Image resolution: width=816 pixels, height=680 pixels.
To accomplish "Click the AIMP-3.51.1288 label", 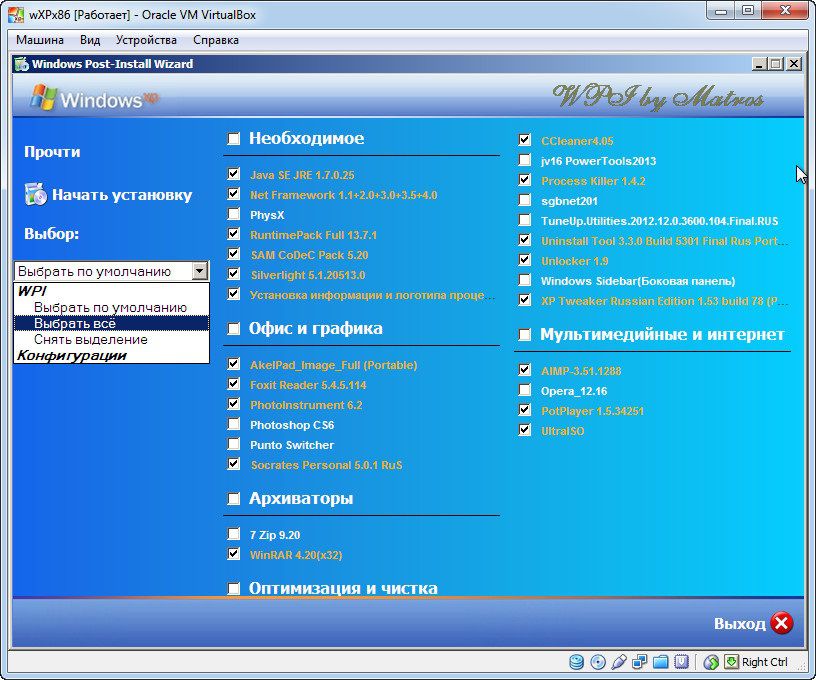I will tap(581, 371).
